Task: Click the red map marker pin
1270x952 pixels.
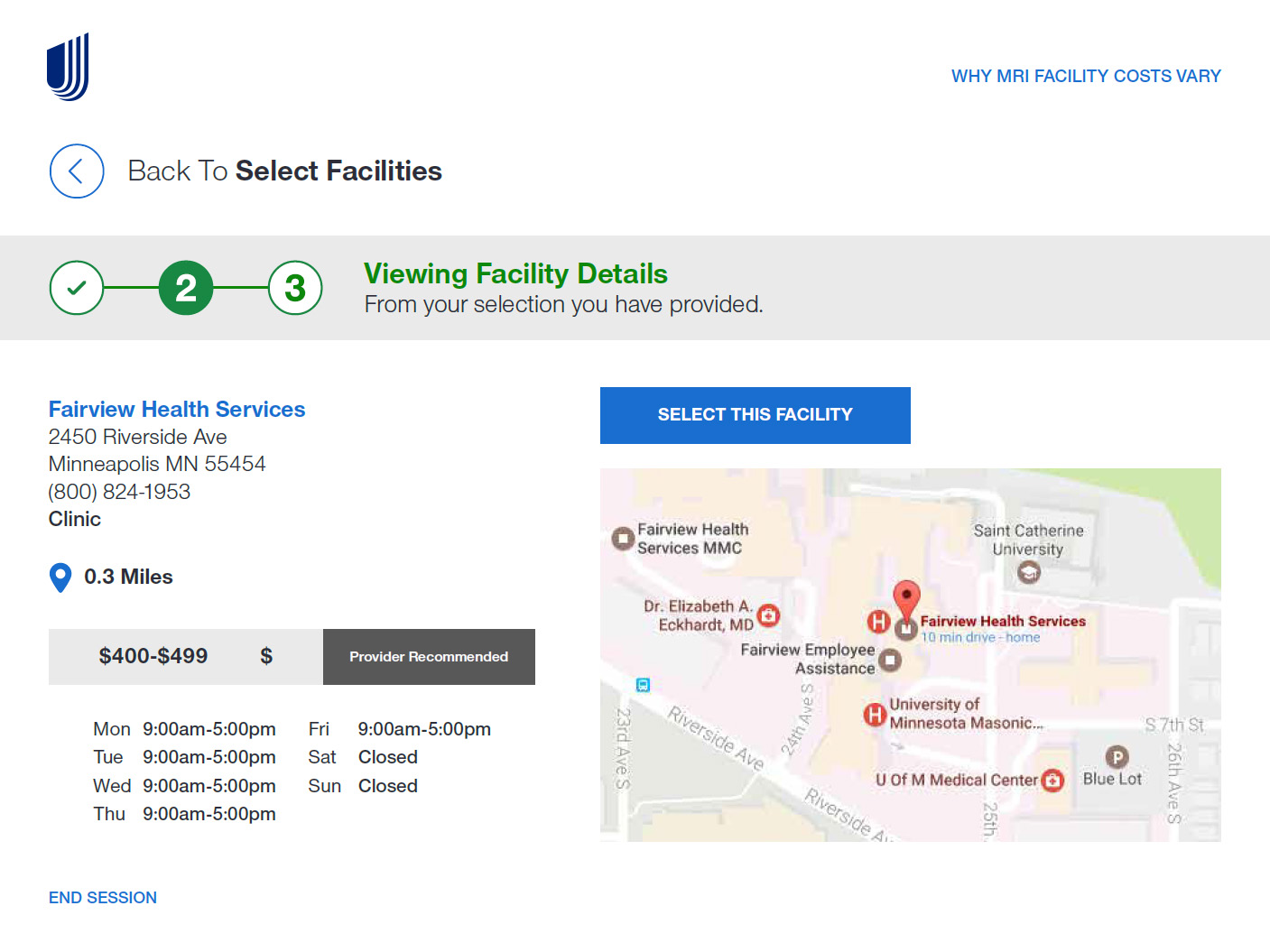Action: point(906,601)
